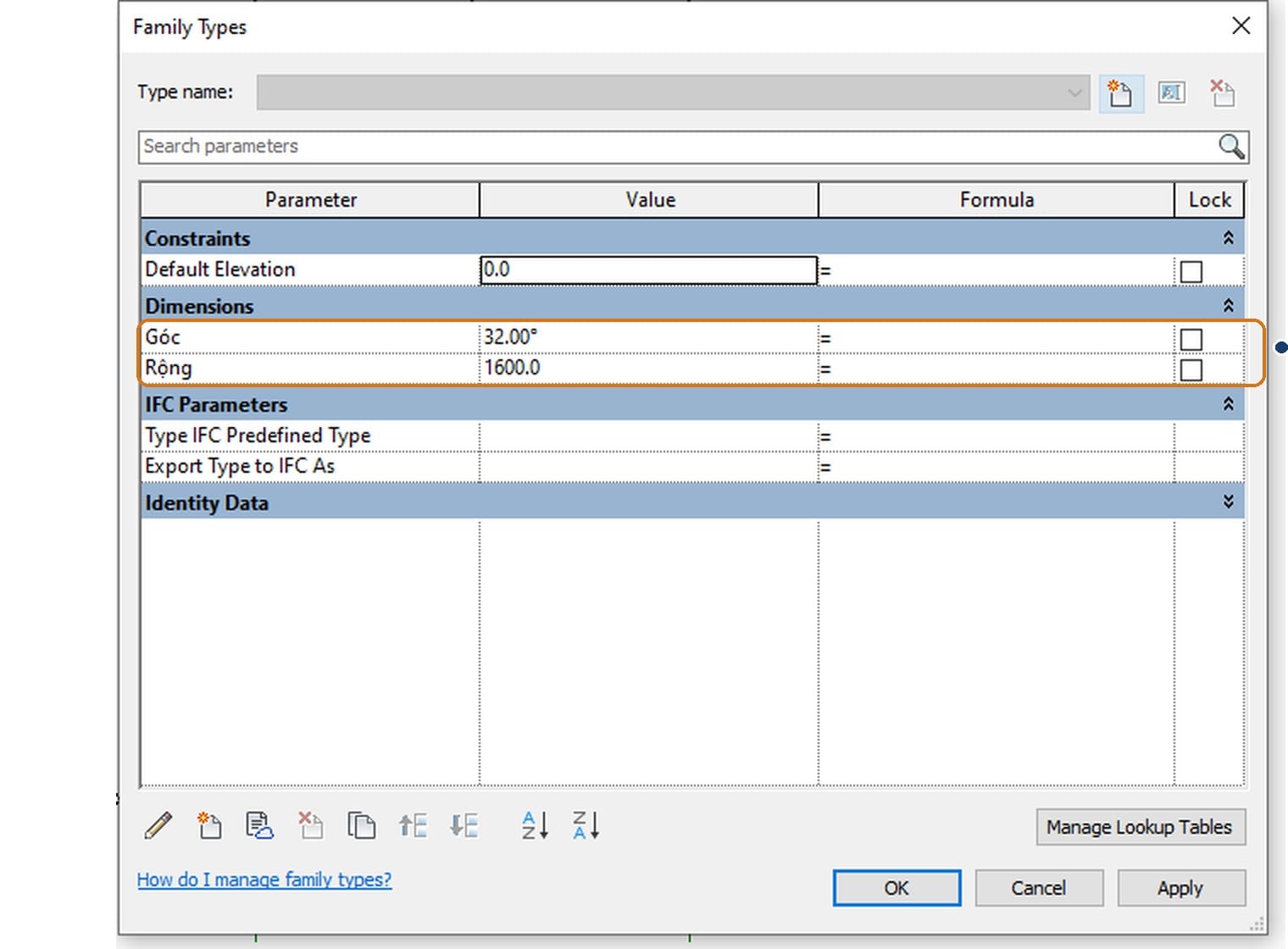Open How do I manage family types link
Image resolution: width=1288 pixels, height=949 pixels.
tap(264, 880)
